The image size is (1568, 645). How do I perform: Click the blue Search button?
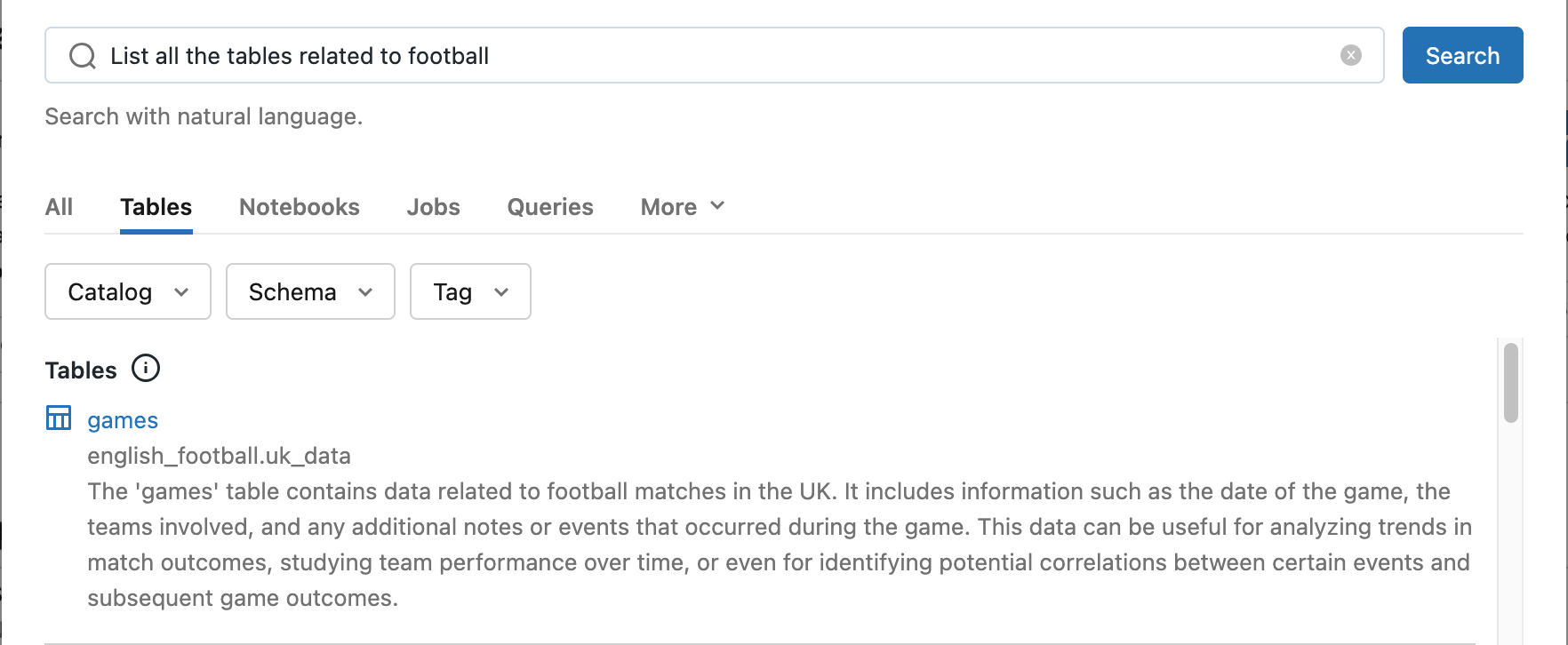1462,55
